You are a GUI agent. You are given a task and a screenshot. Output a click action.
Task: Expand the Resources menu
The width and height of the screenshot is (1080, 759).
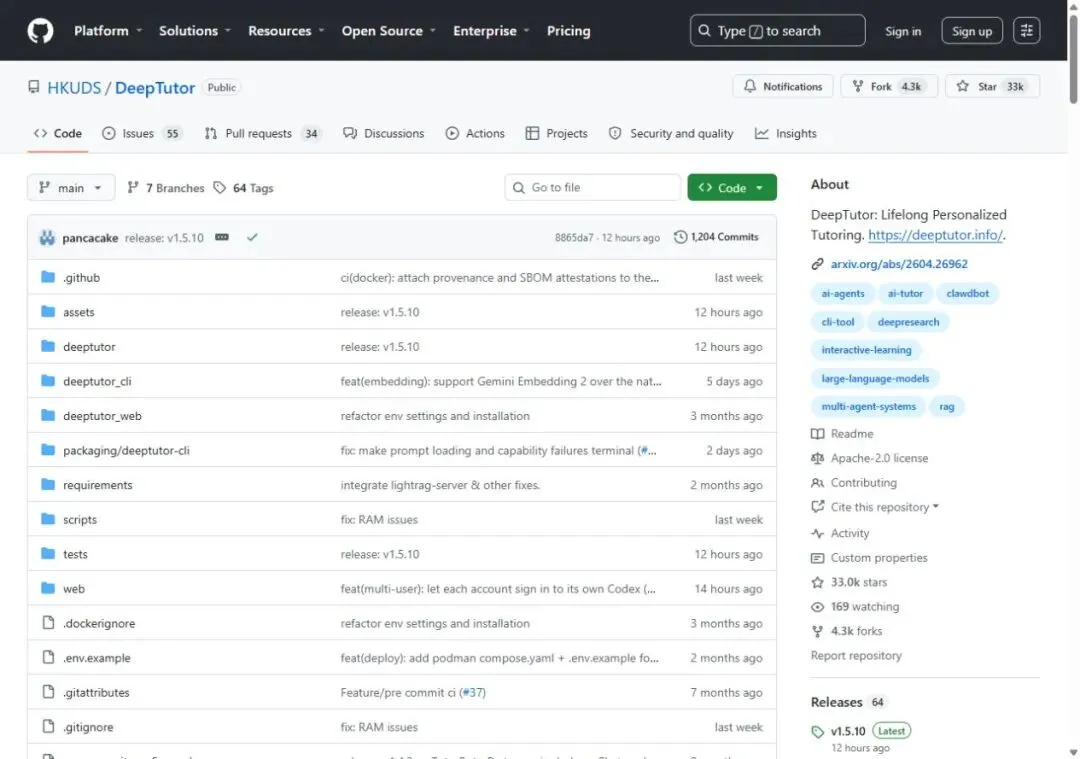[x=286, y=31]
